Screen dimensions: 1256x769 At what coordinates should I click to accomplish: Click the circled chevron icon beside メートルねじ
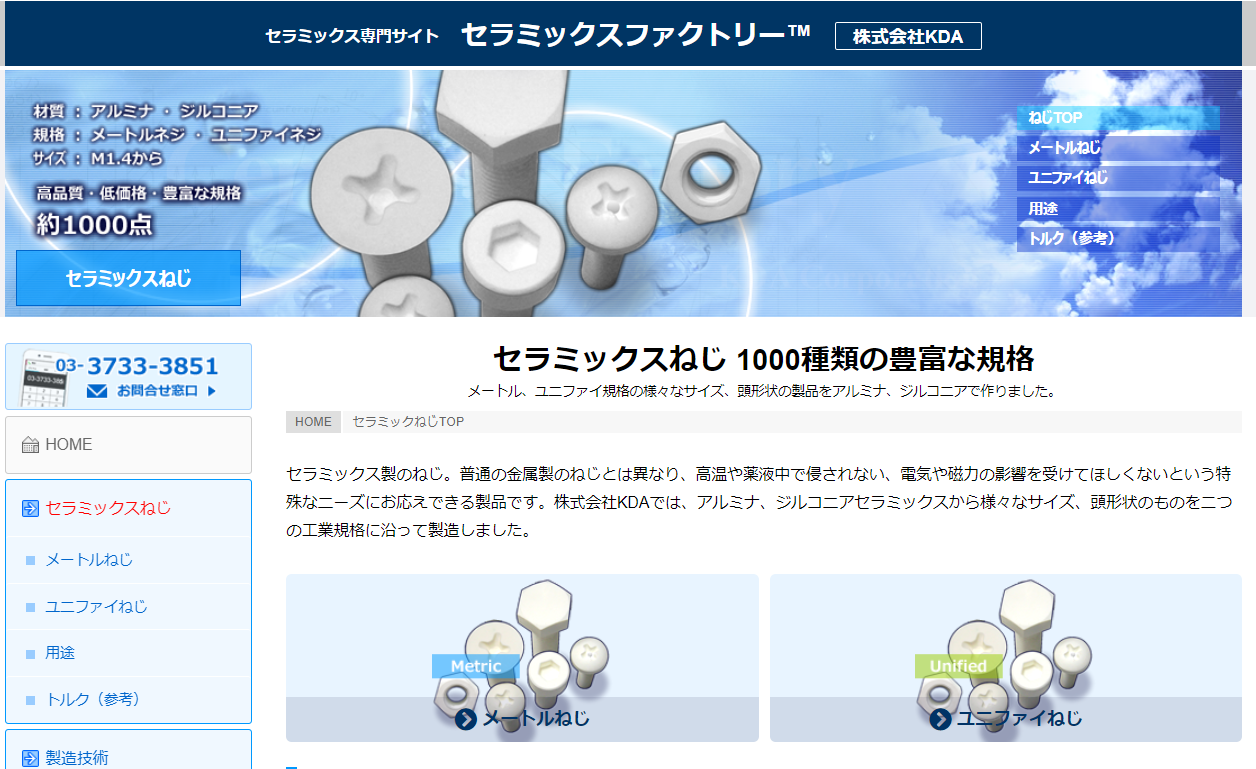(466, 719)
